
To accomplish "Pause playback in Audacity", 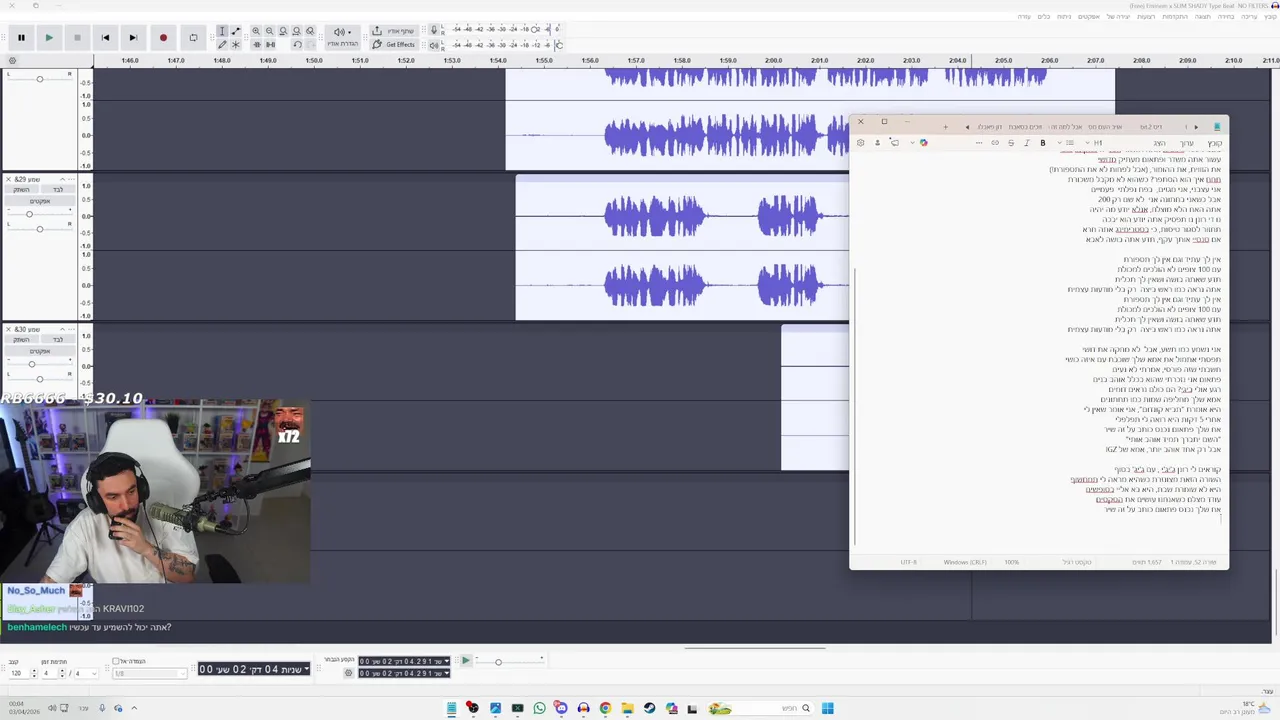I will click(x=21, y=38).
